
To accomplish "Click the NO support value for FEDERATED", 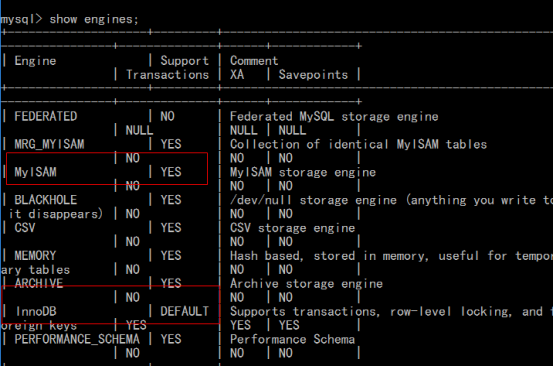I will 167,116.
